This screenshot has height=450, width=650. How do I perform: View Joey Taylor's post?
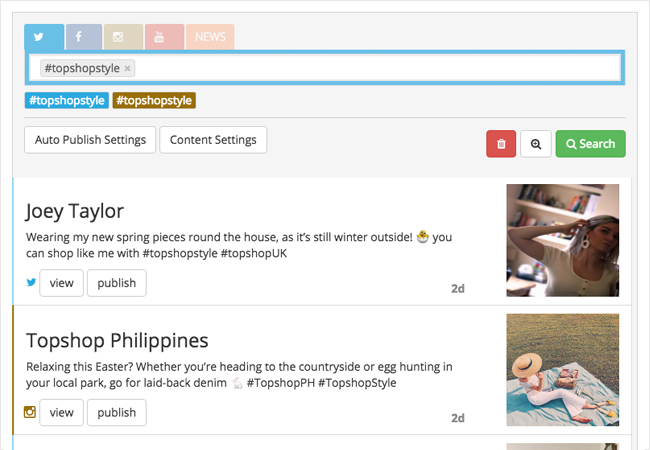[62, 283]
